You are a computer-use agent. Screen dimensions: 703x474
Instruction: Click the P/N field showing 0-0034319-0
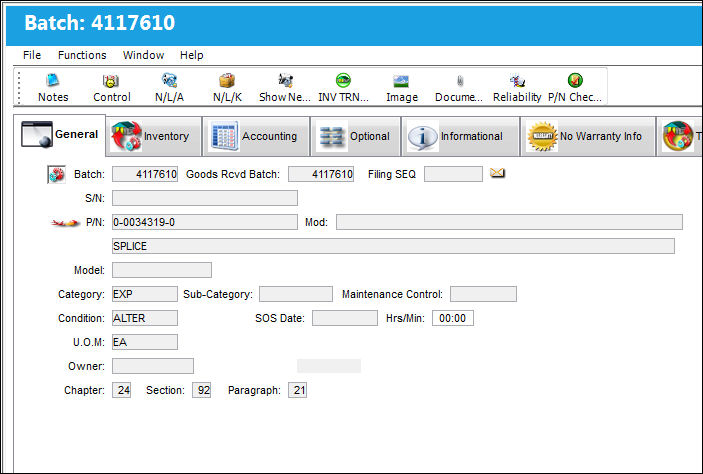(x=205, y=222)
